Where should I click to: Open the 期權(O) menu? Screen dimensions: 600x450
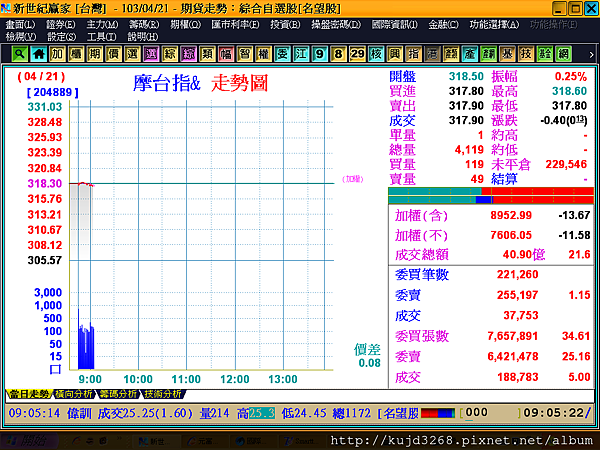click(x=185, y=24)
